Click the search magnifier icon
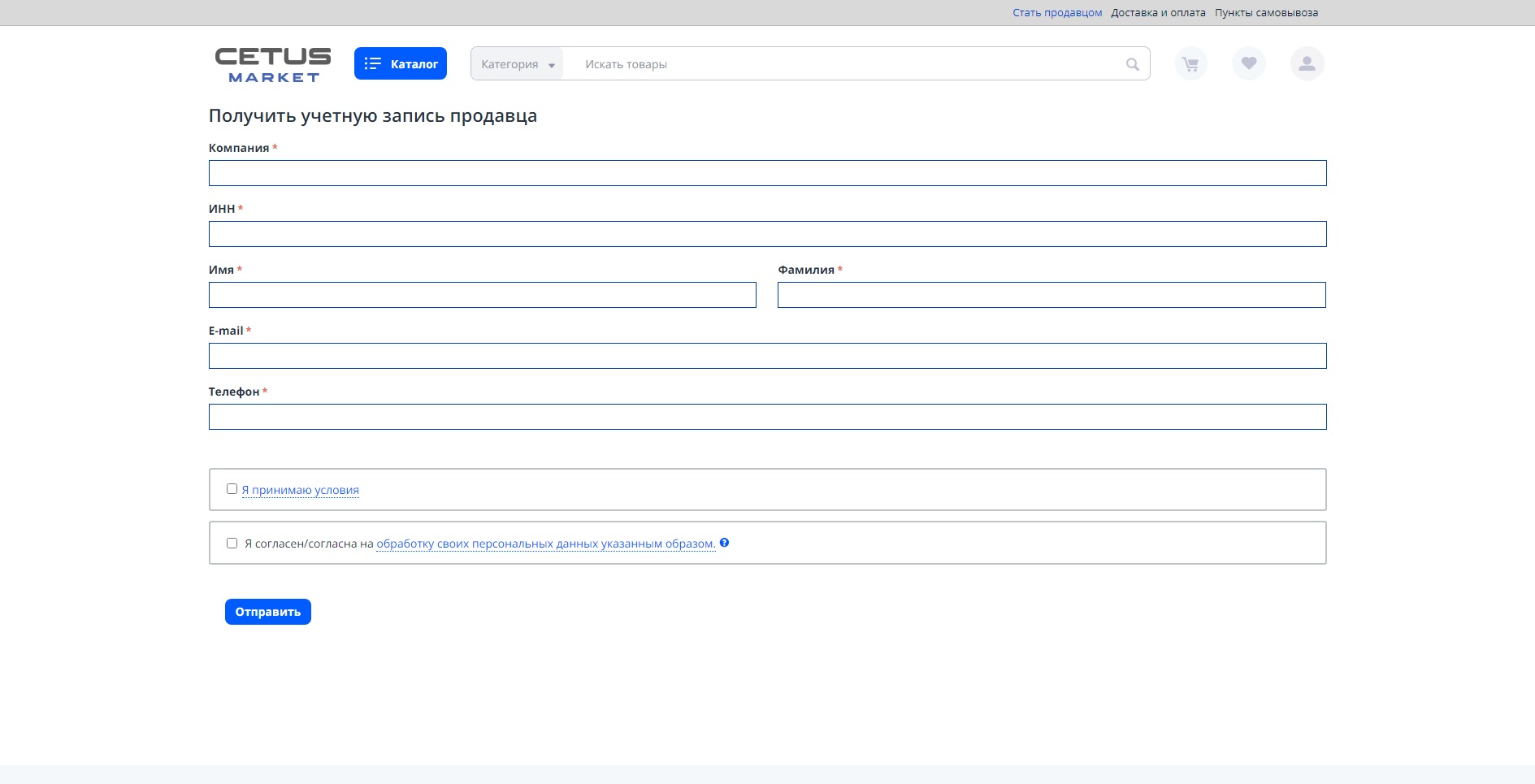 [1132, 64]
